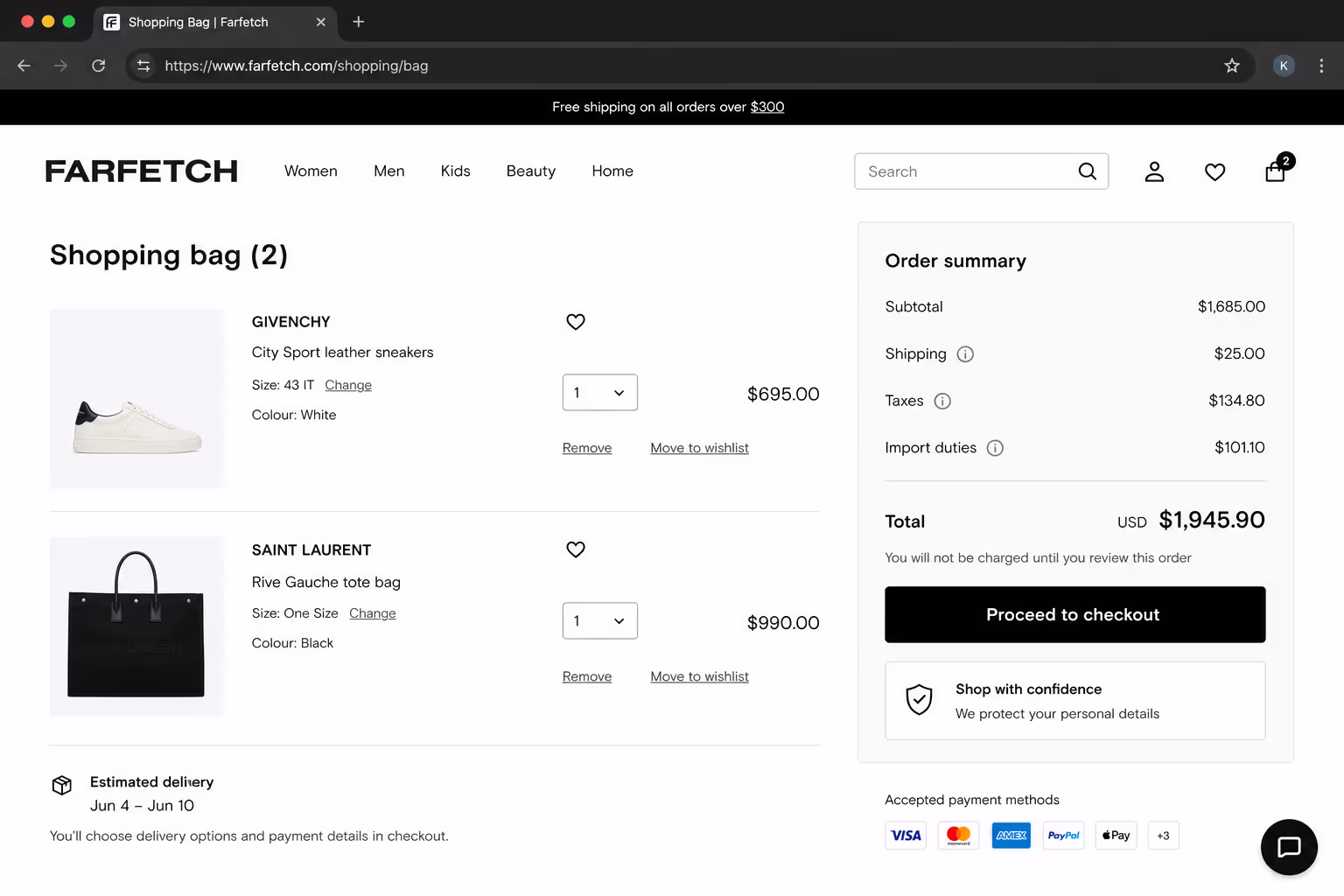Click the Apple Pay payment icon

(1116, 836)
